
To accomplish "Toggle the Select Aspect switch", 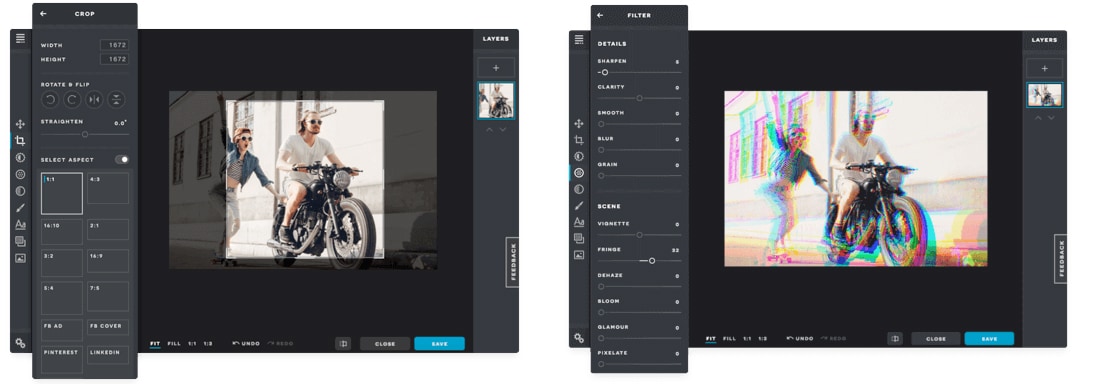I will coord(122,159).
